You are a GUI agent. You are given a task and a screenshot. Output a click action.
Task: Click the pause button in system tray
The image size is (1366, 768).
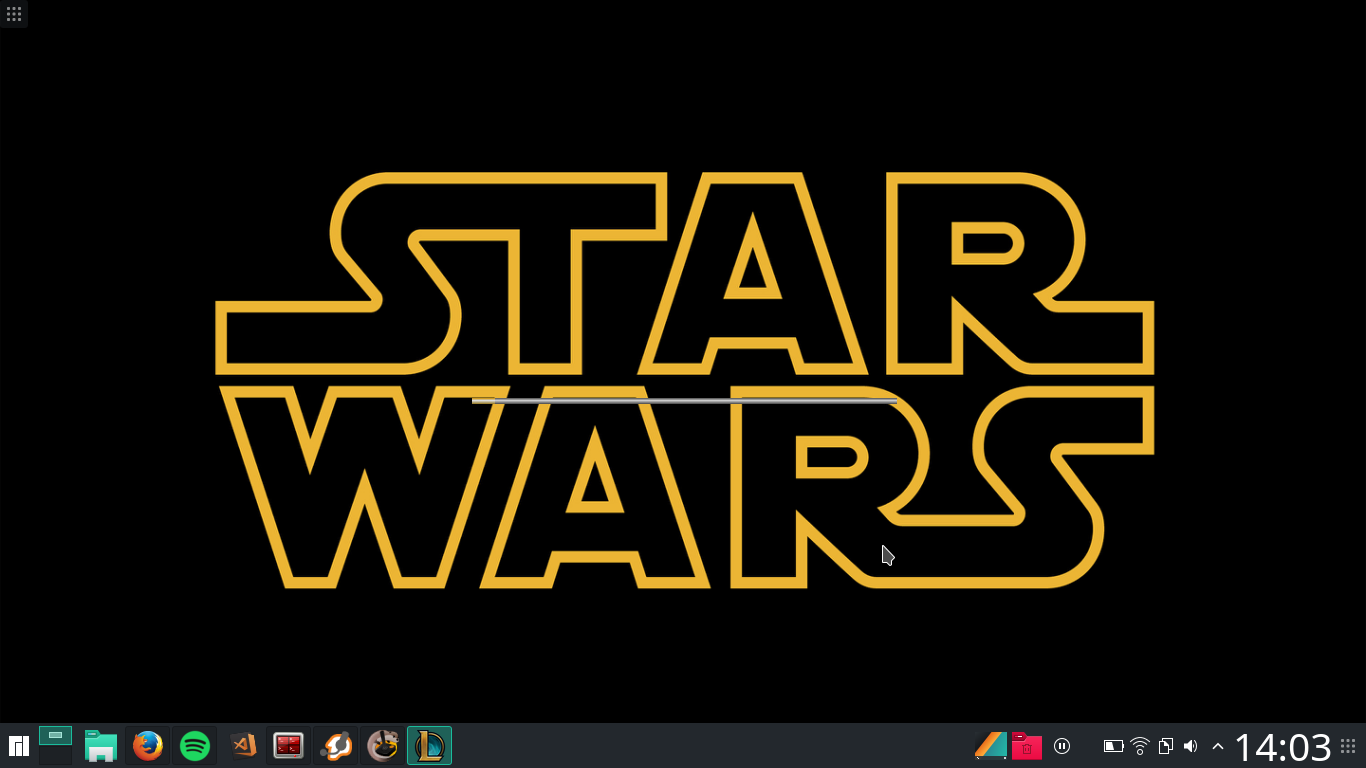coord(1062,746)
